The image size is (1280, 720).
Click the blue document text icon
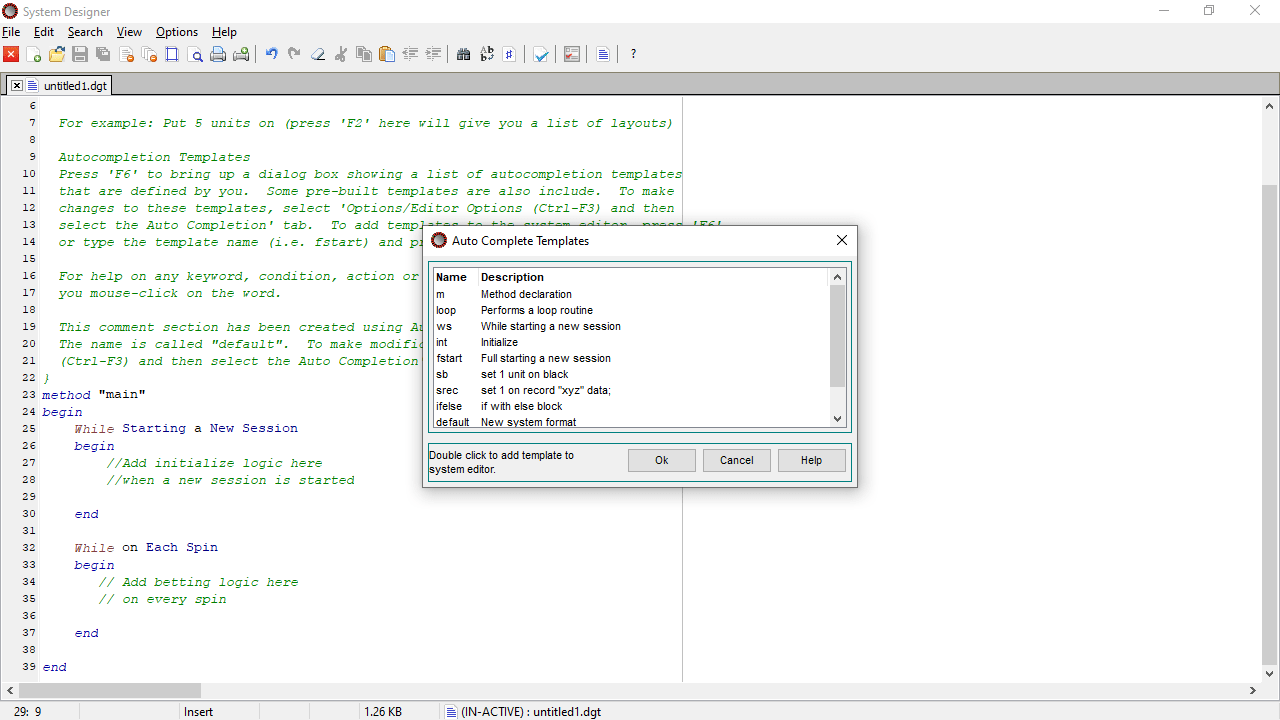(603, 54)
